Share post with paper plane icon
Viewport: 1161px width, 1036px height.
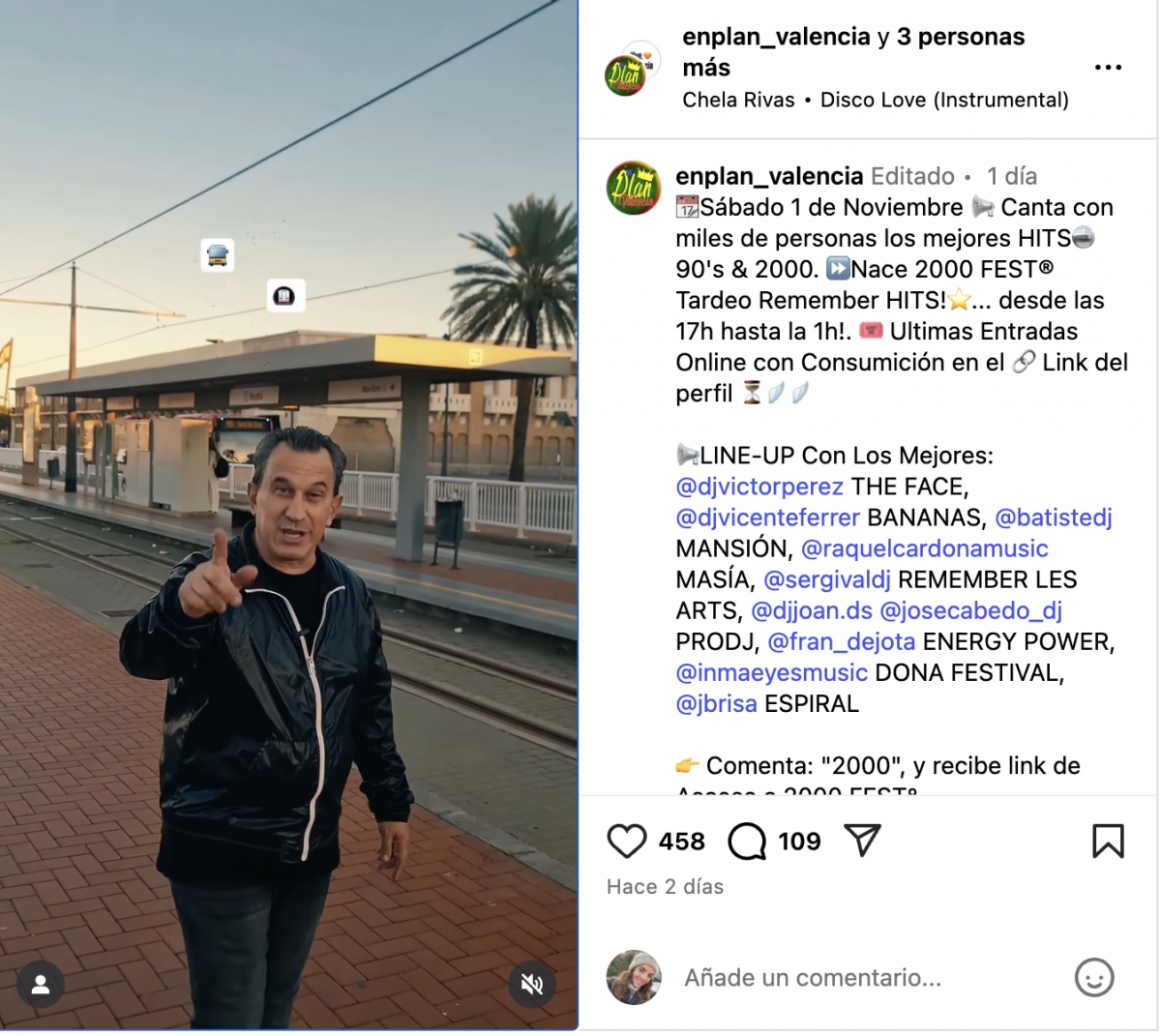pyautogui.click(x=862, y=841)
